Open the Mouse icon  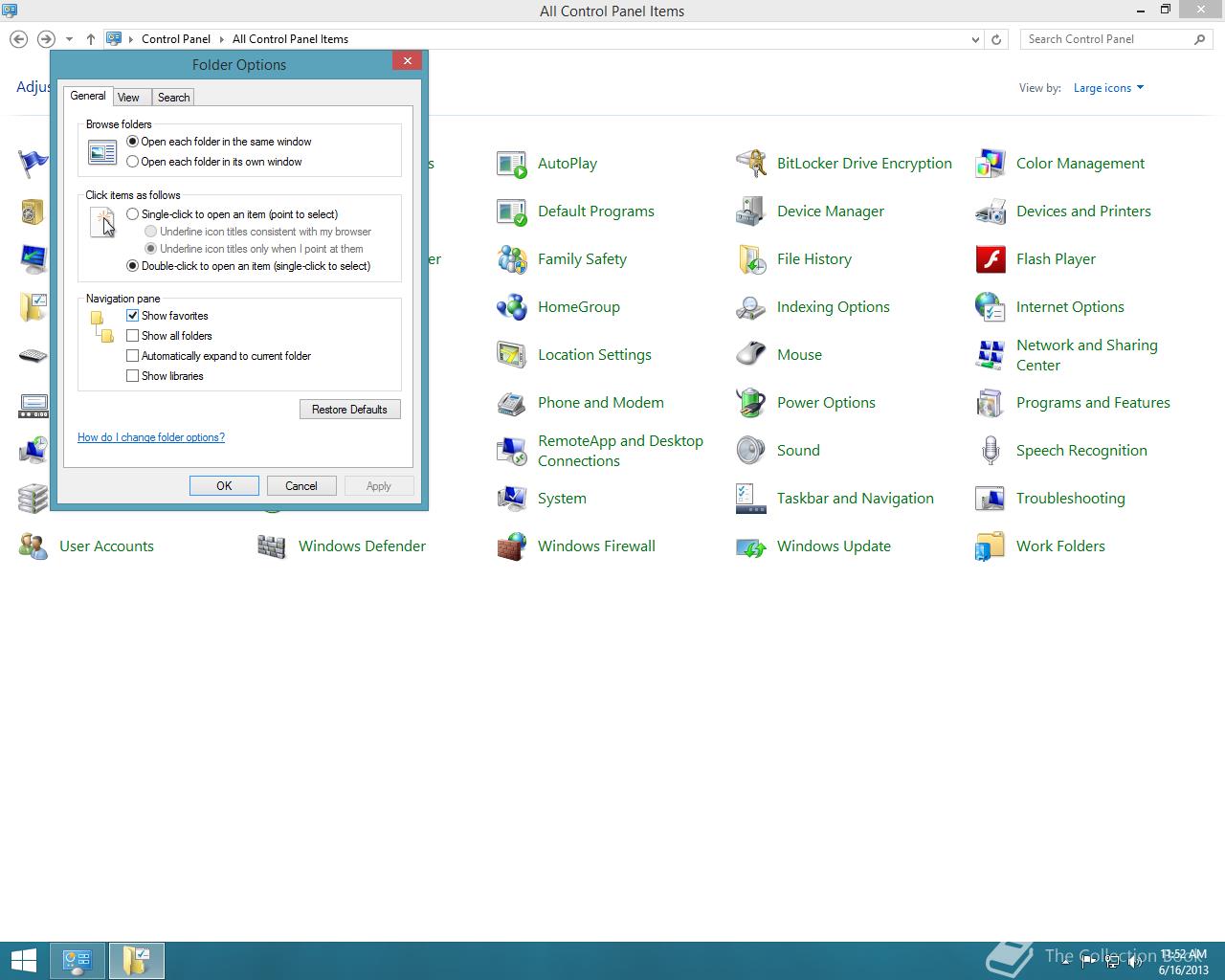click(x=751, y=355)
